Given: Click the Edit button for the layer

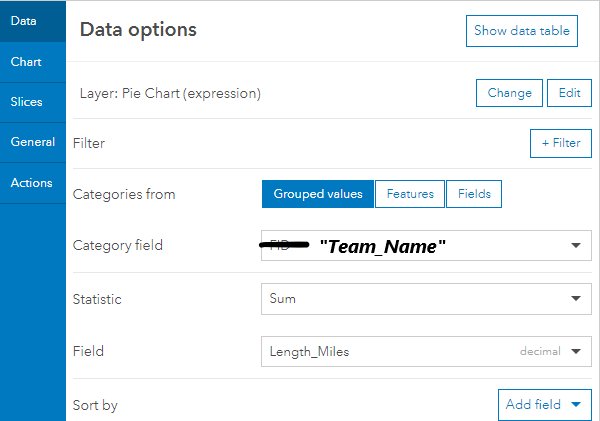Looking at the screenshot, I should click(569, 93).
